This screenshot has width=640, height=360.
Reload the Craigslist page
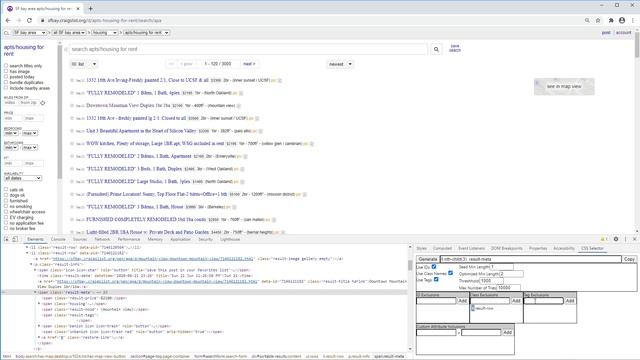pos(29,20)
